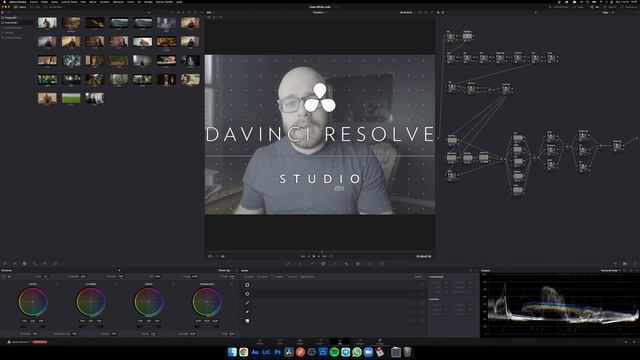Open project settings gear at bottom right

click(x=634, y=342)
